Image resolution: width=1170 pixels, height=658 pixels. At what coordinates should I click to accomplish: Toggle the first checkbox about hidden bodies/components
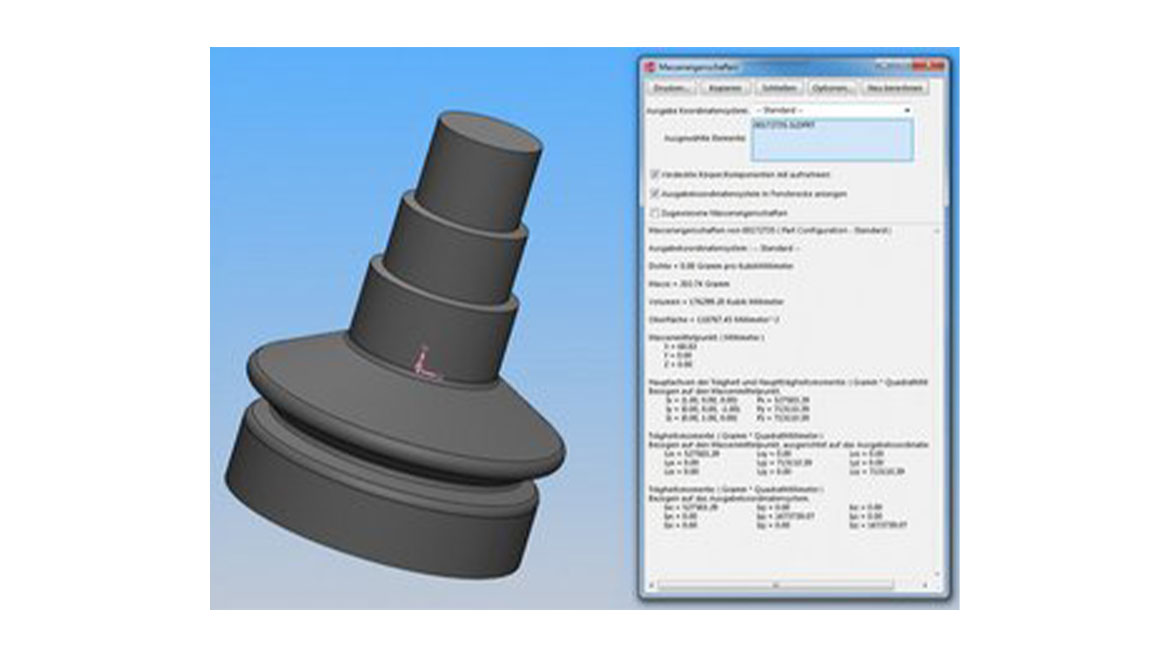tap(654, 175)
